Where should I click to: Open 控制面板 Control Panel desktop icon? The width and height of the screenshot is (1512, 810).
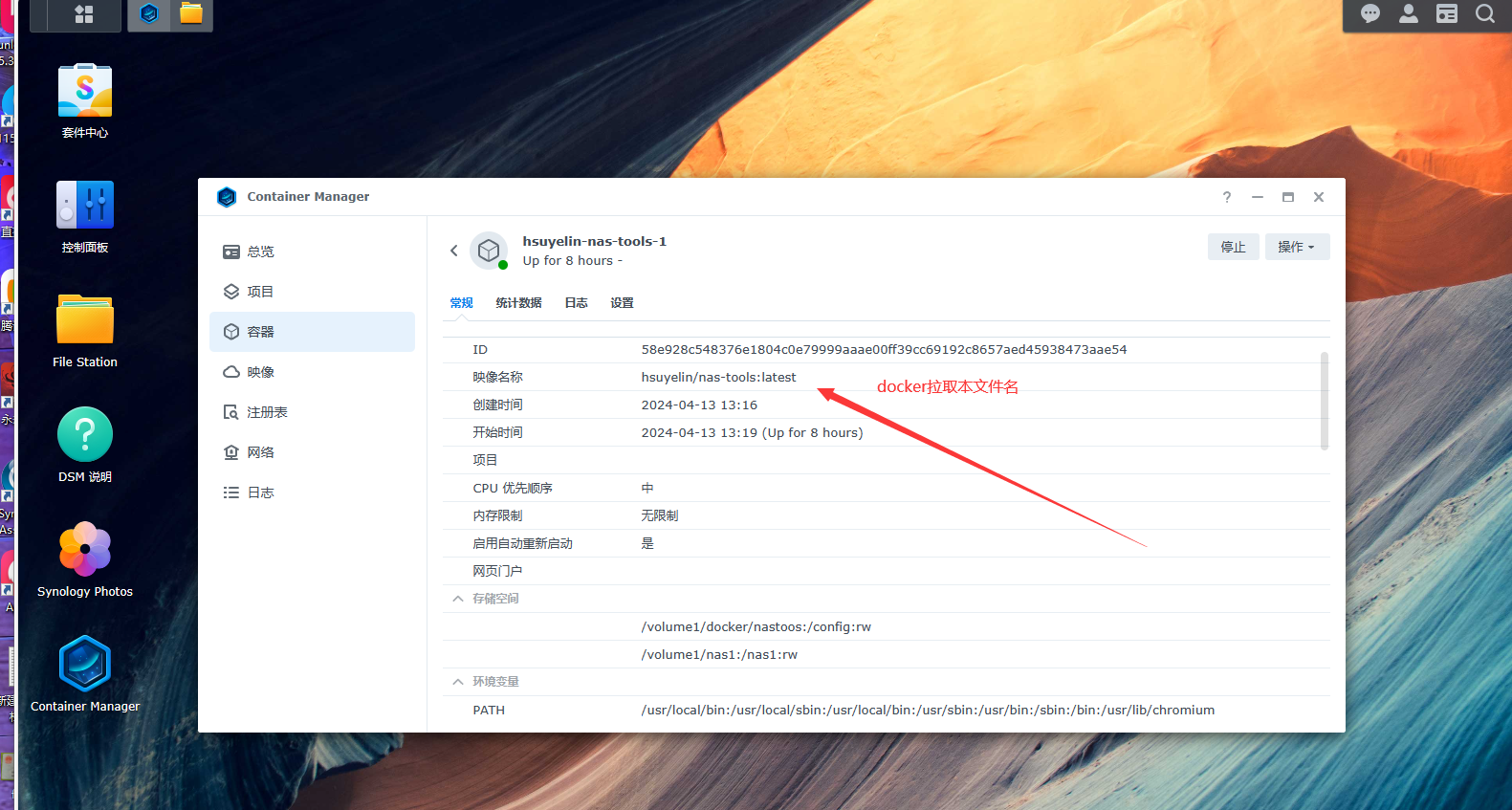tap(85, 216)
